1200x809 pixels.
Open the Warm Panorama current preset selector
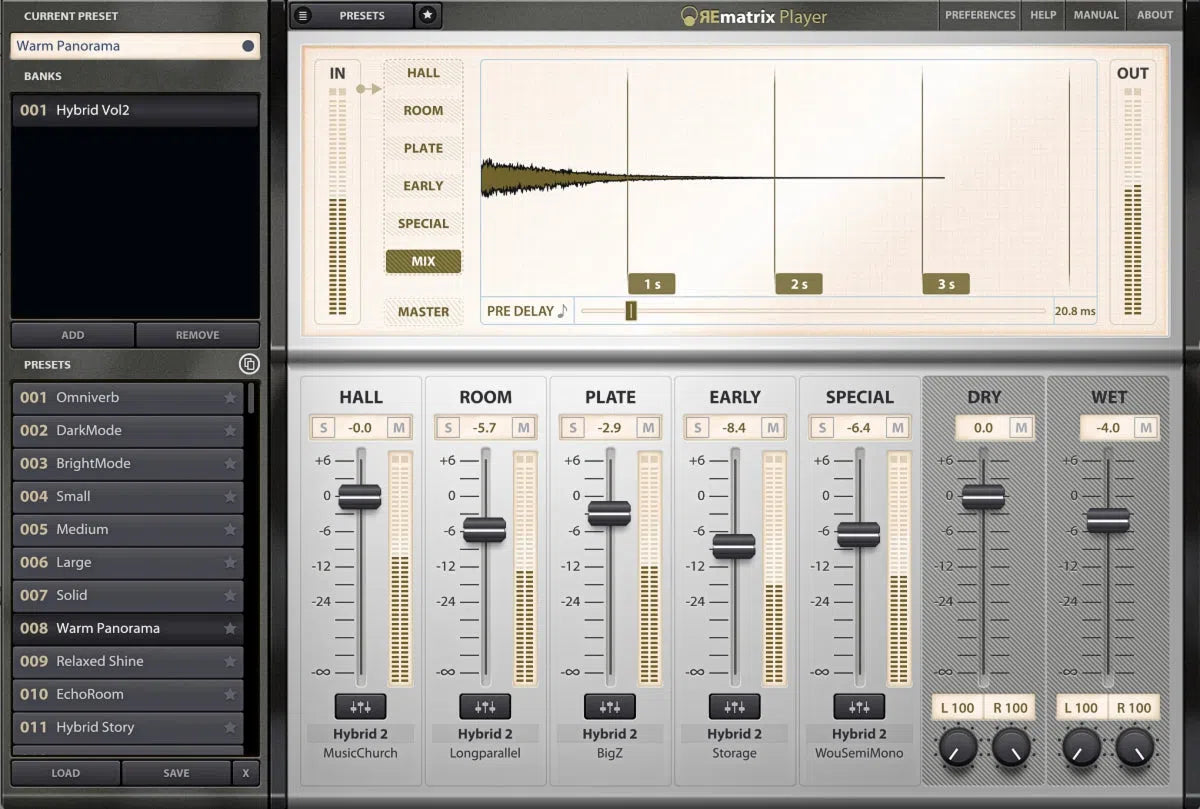point(135,46)
